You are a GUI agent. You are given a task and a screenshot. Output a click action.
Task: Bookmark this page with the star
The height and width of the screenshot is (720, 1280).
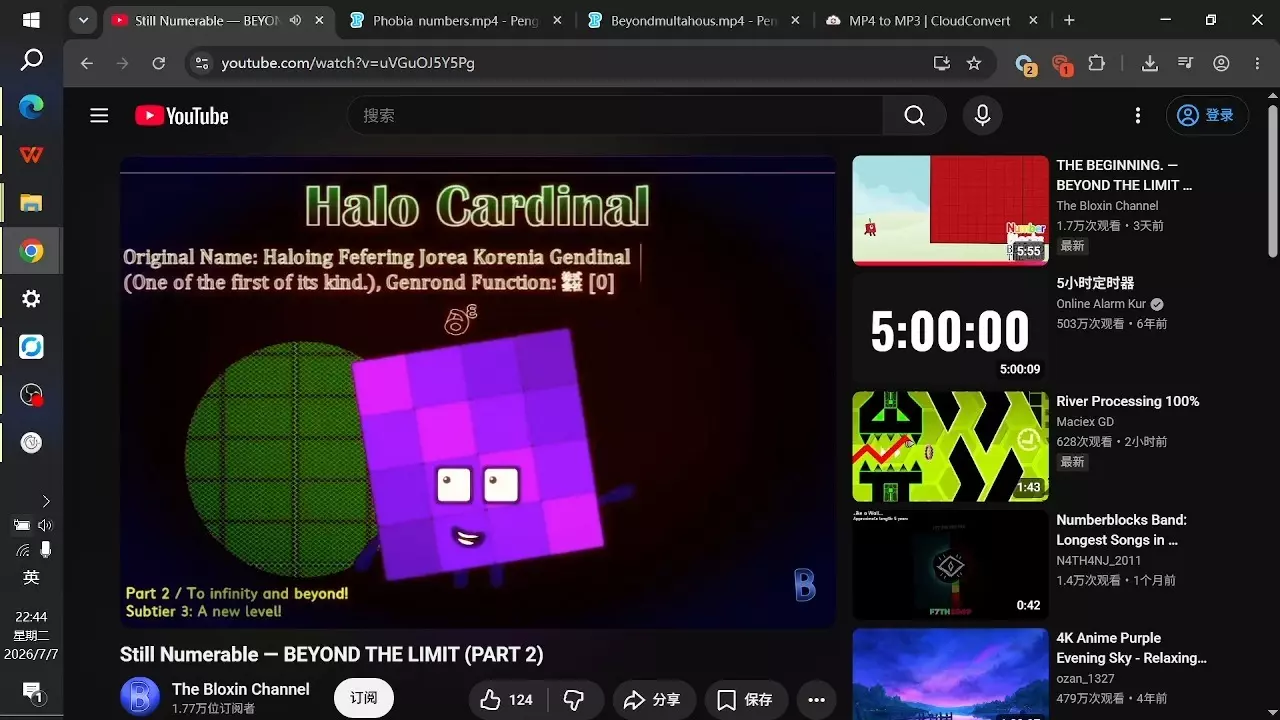(x=974, y=63)
